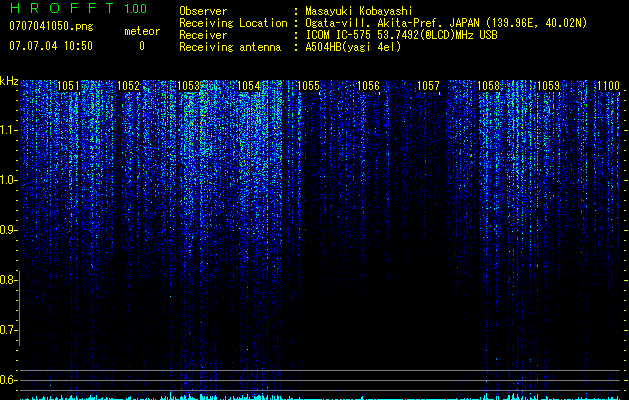Click the 1058 time marker
Viewport: 629px width, 400px height.
click(x=489, y=86)
